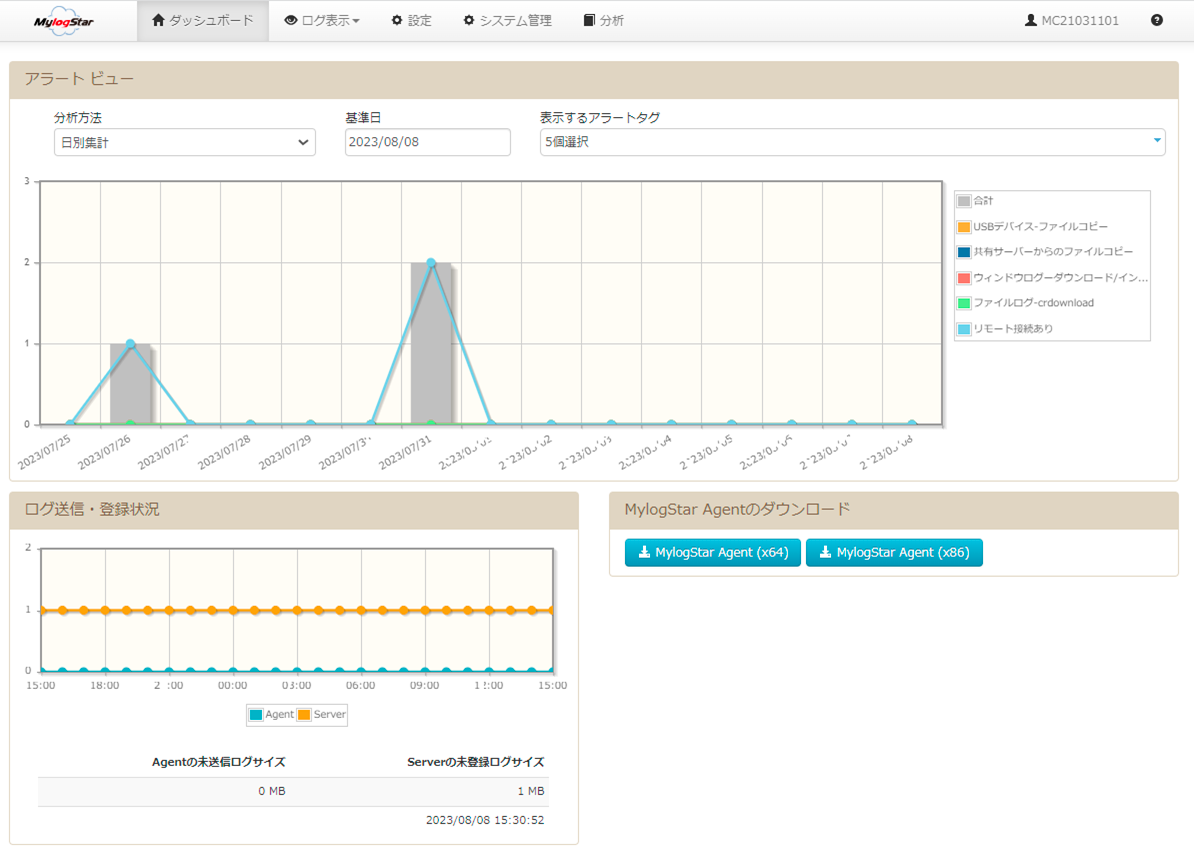Toggle the 合計 legend swatch

pyautogui.click(x=964, y=201)
